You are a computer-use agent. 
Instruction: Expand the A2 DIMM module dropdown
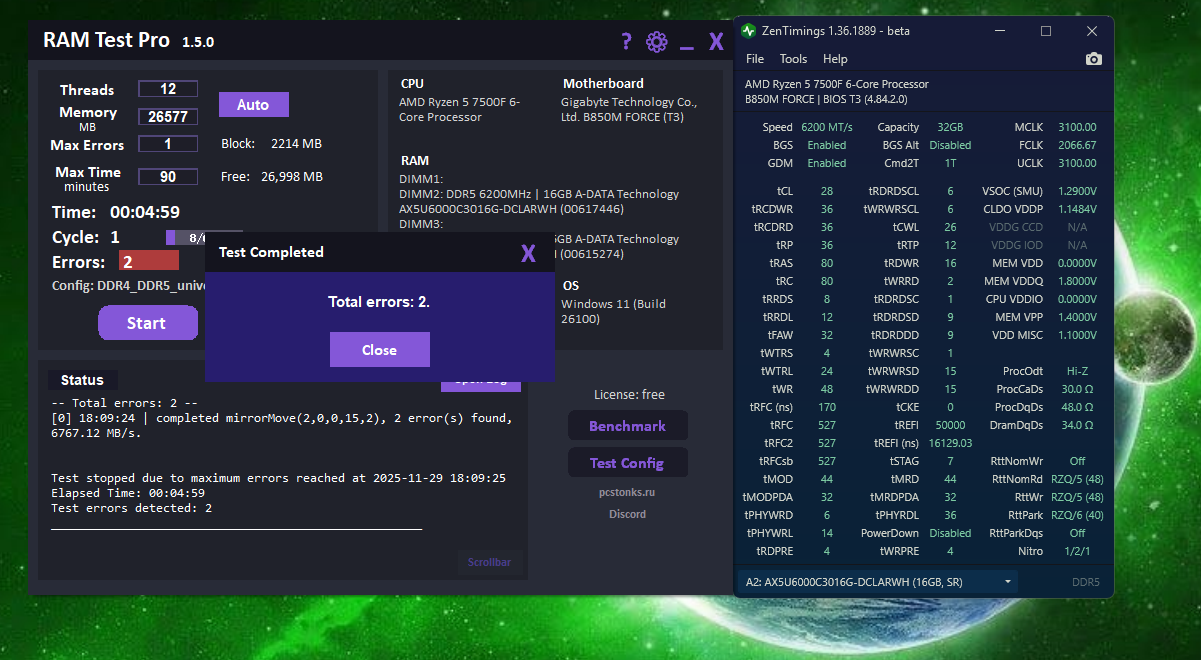point(877,581)
